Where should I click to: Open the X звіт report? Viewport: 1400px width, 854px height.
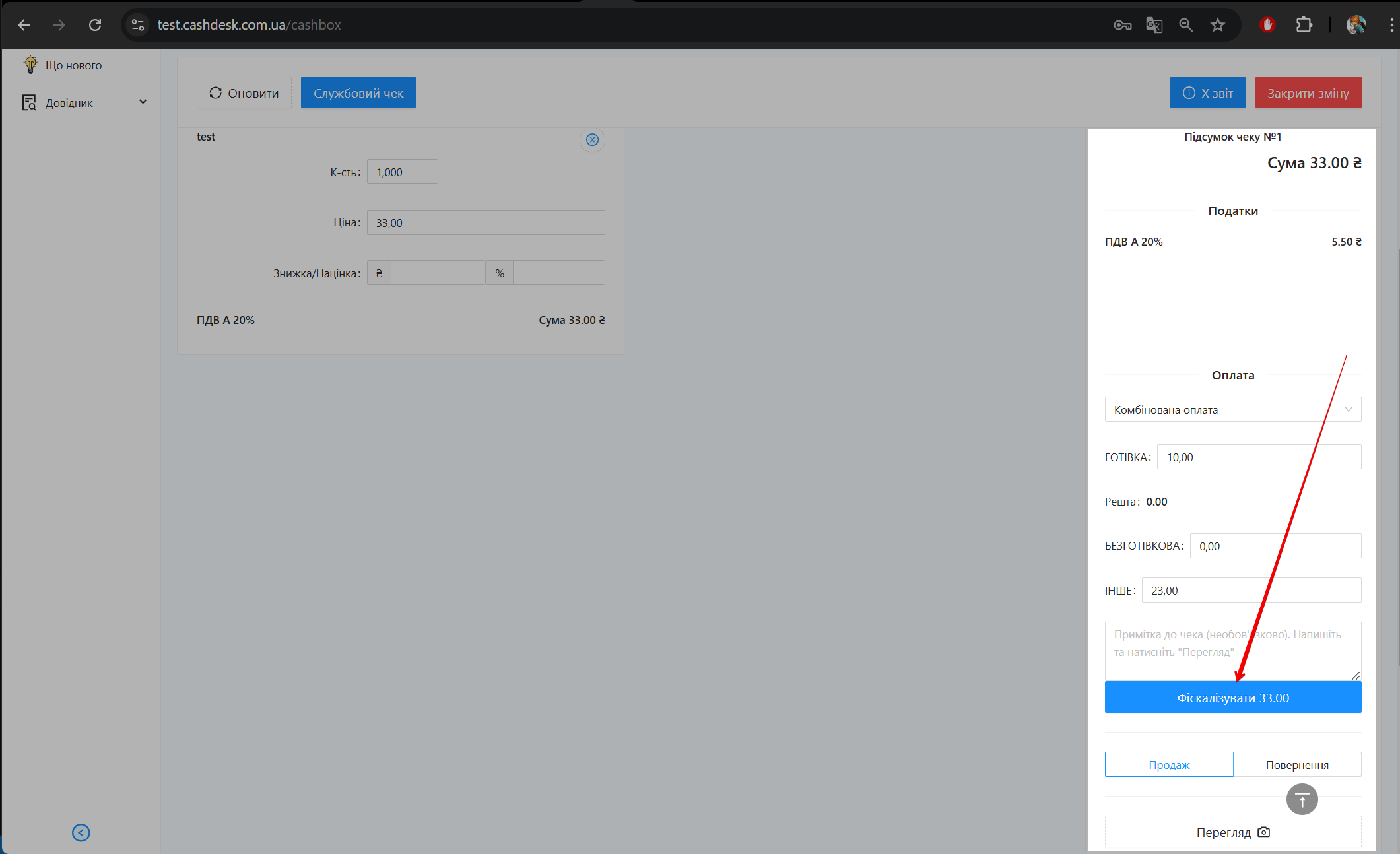pyautogui.click(x=1207, y=93)
